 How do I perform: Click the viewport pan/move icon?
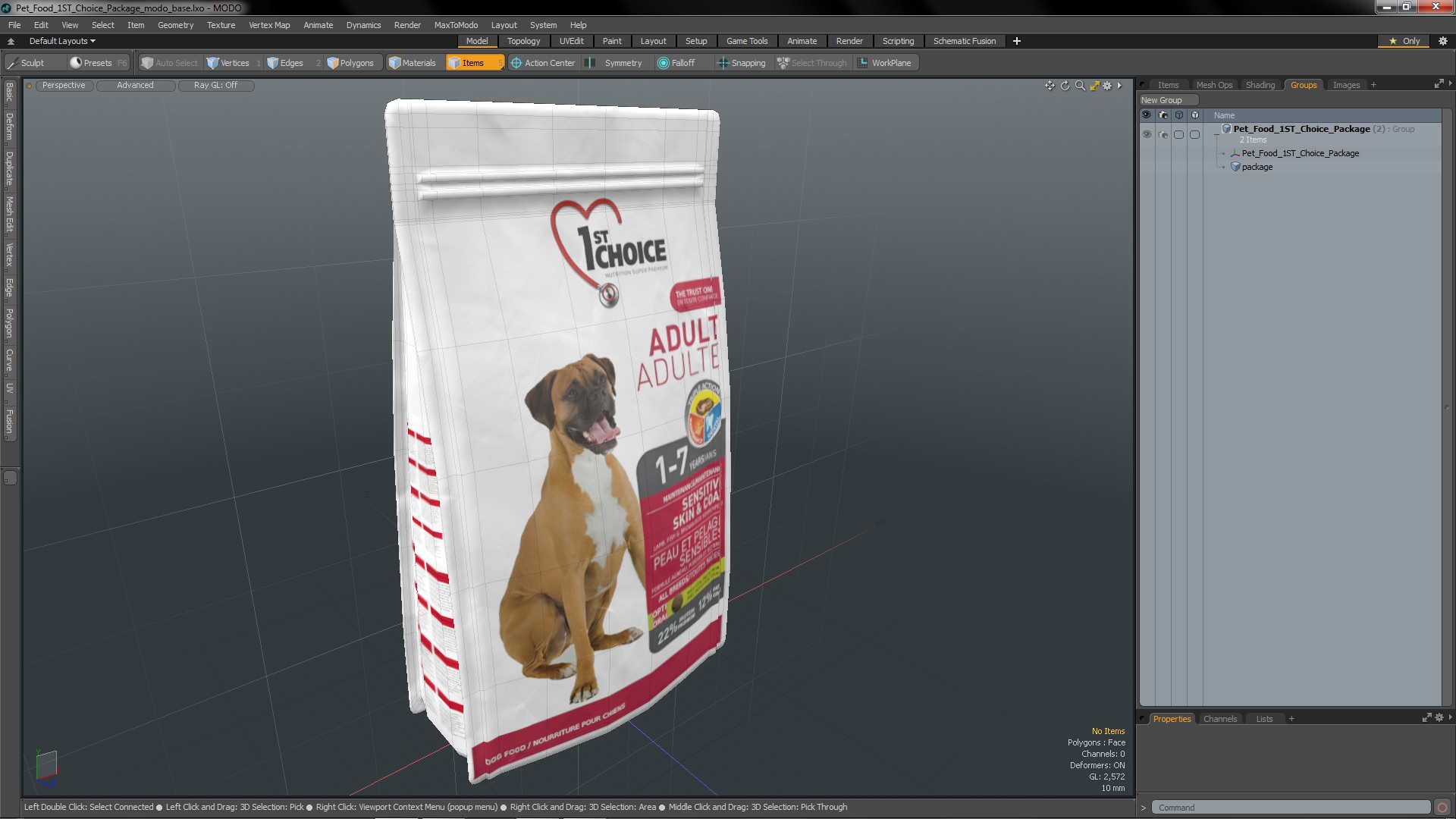click(1050, 86)
